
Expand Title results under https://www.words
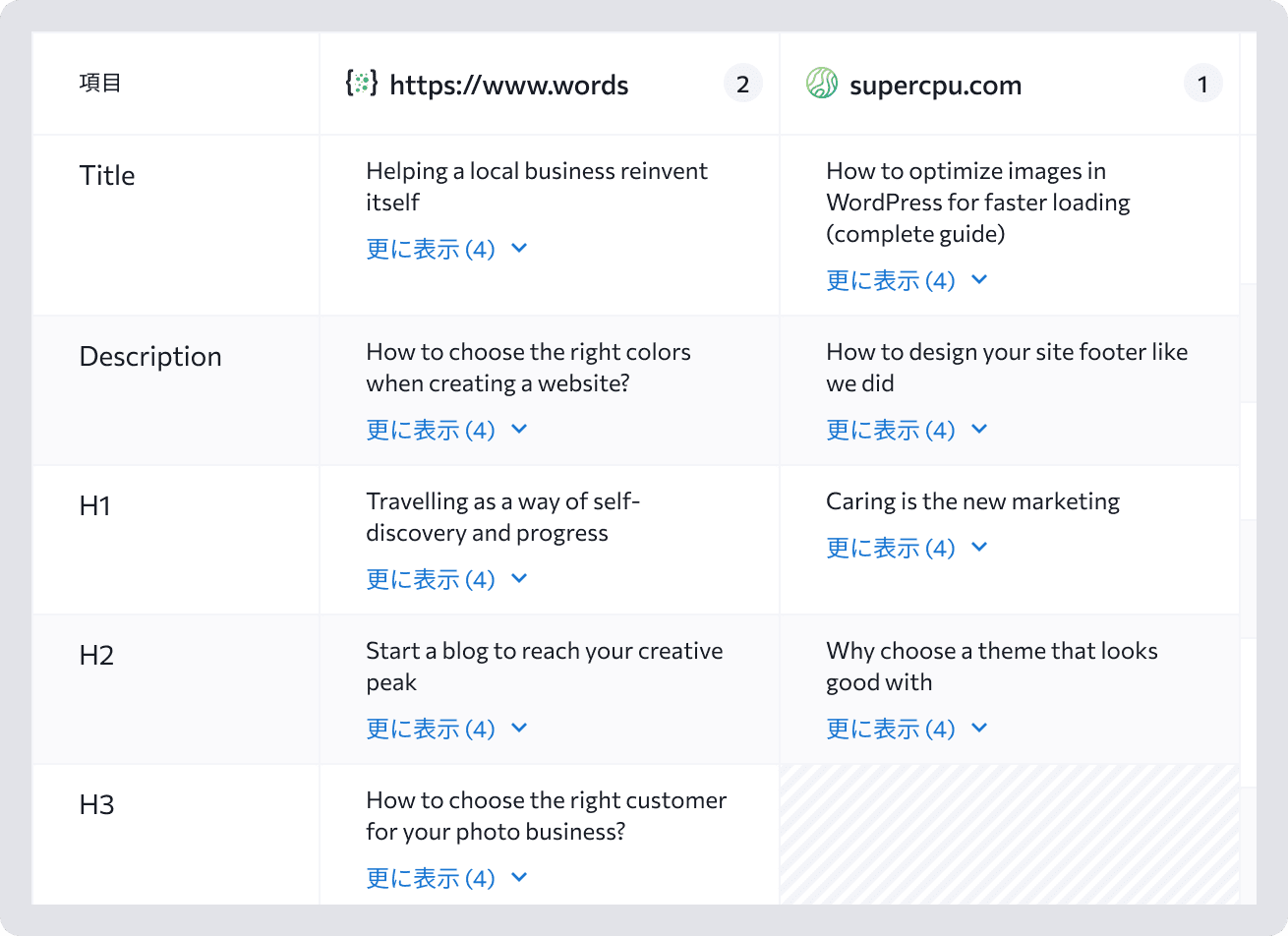(447, 249)
